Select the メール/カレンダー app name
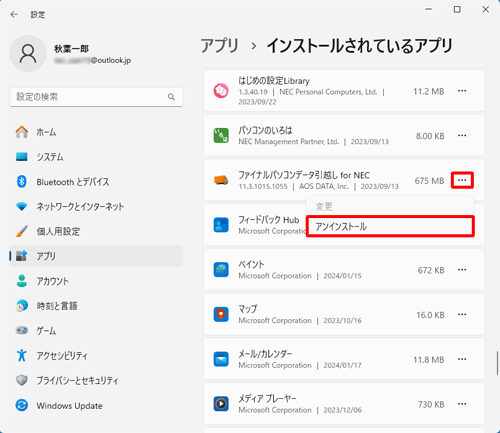The image size is (500, 433). [x=265, y=354]
